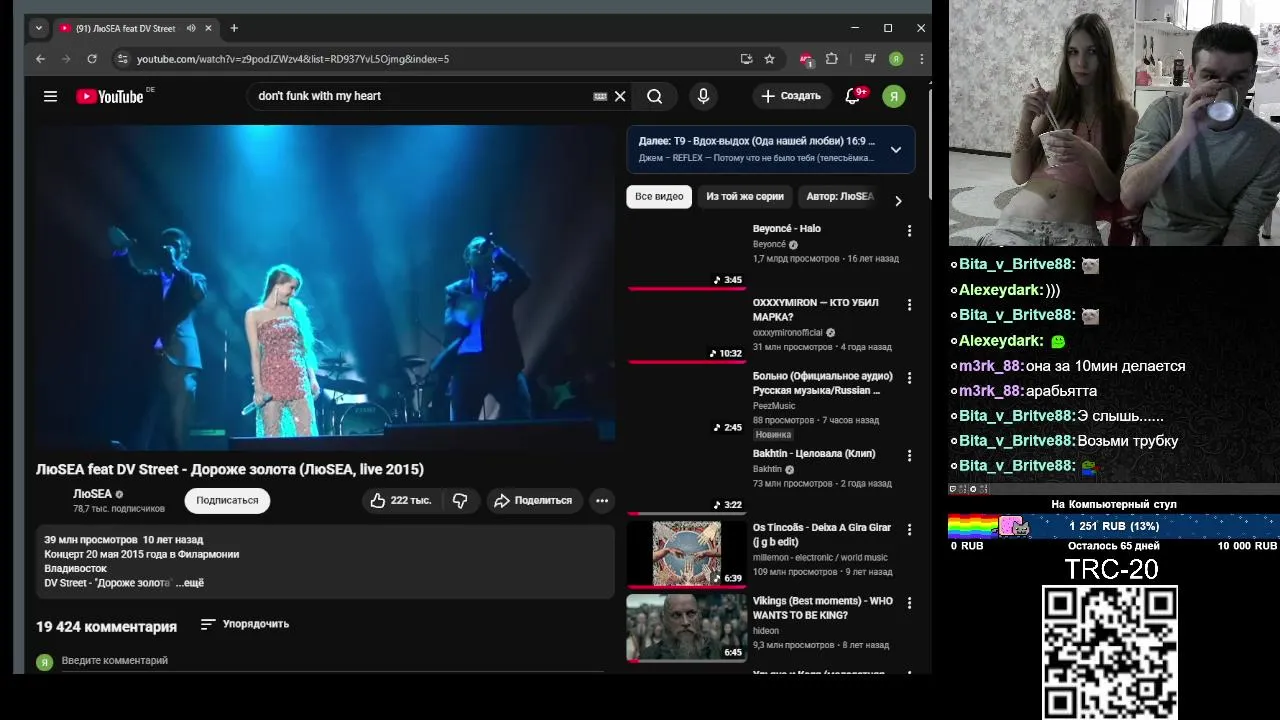Select the Все видео chip

click(659, 197)
